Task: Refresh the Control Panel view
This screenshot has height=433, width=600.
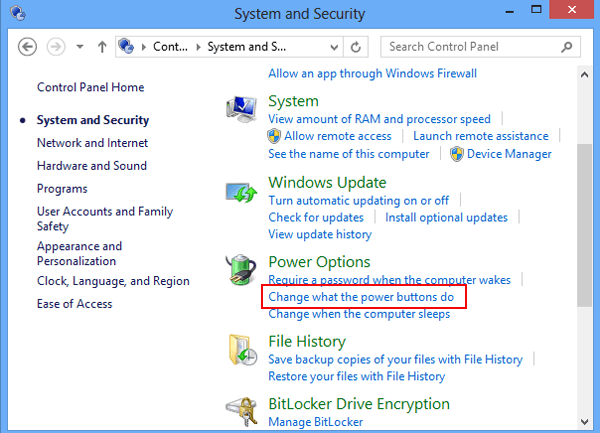Action: pyautogui.click(x=356, y=47)
